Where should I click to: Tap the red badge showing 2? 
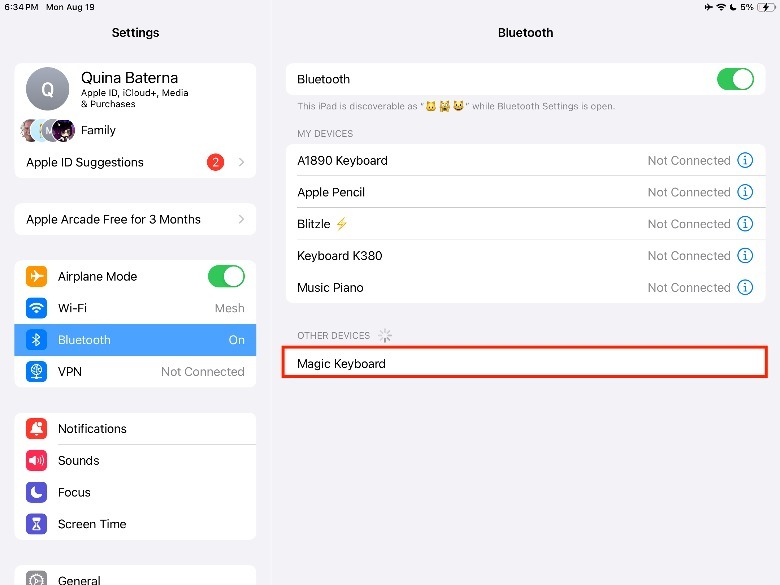click(x=215, y=162)
